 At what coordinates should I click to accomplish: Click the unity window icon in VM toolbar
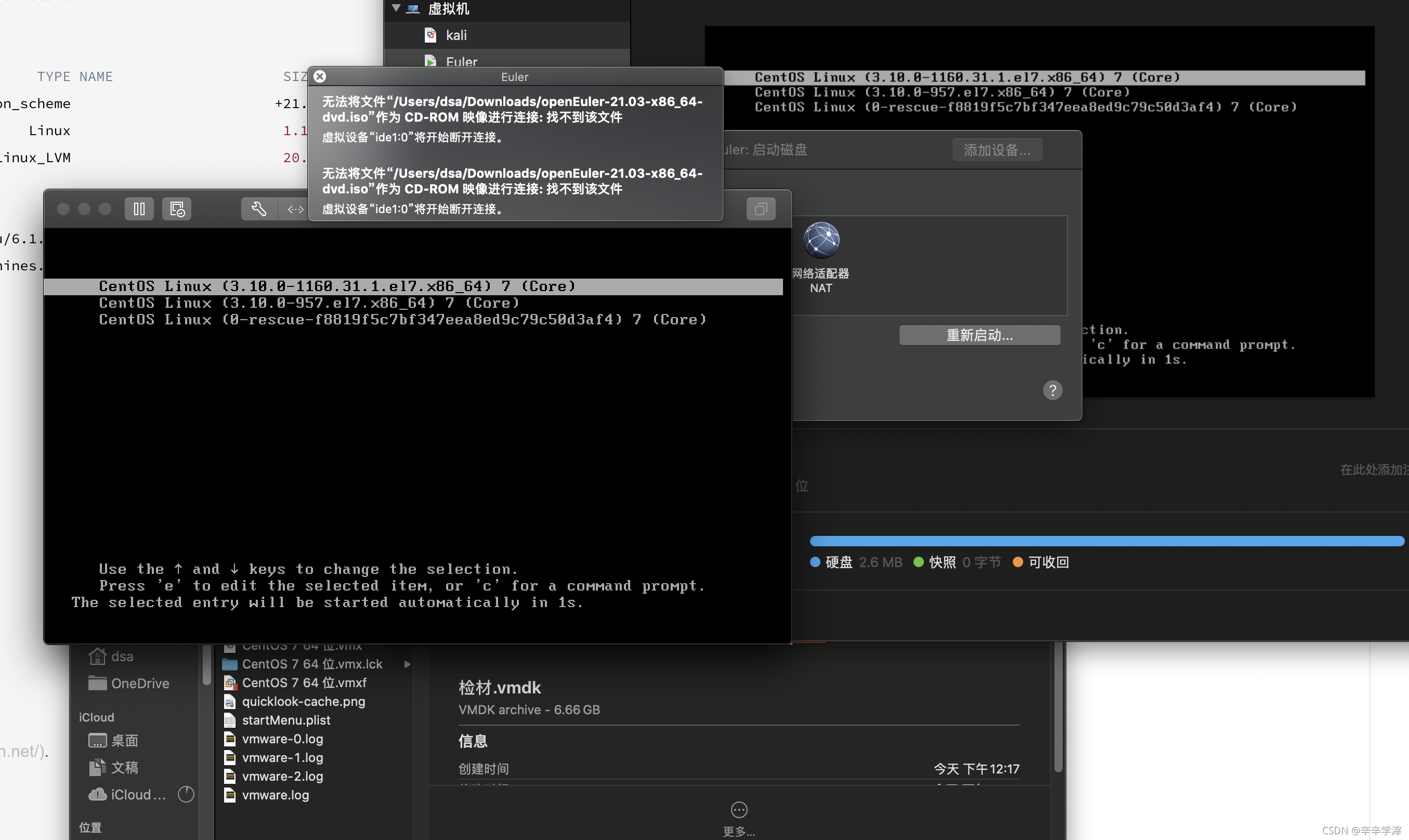[761, 209]
